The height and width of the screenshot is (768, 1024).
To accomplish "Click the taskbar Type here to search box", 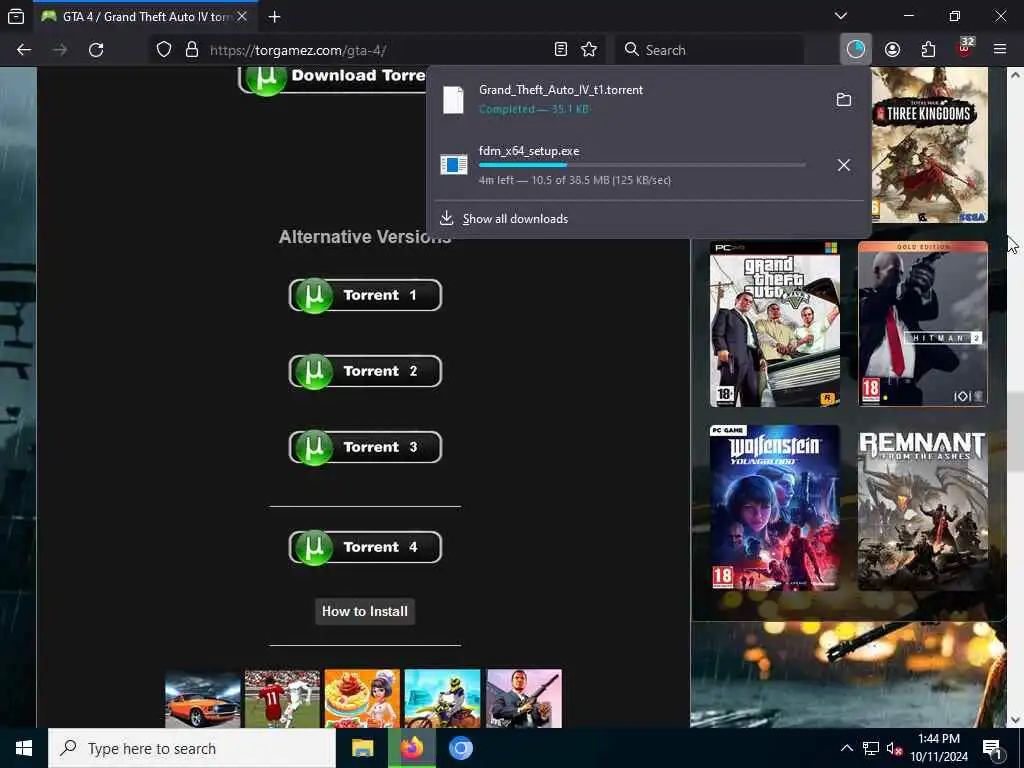I will (192, 748).
